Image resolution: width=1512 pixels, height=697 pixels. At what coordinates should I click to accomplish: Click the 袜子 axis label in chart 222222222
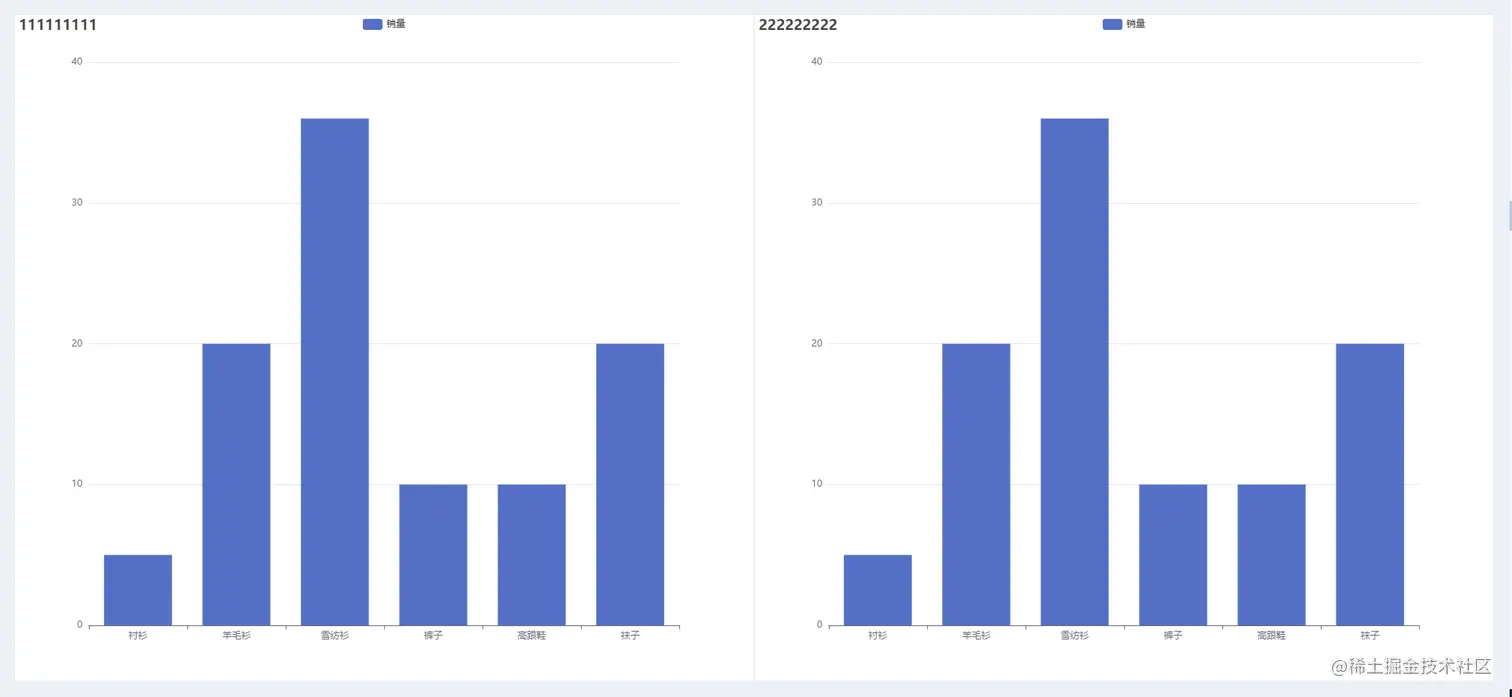tap(1370, 636)
